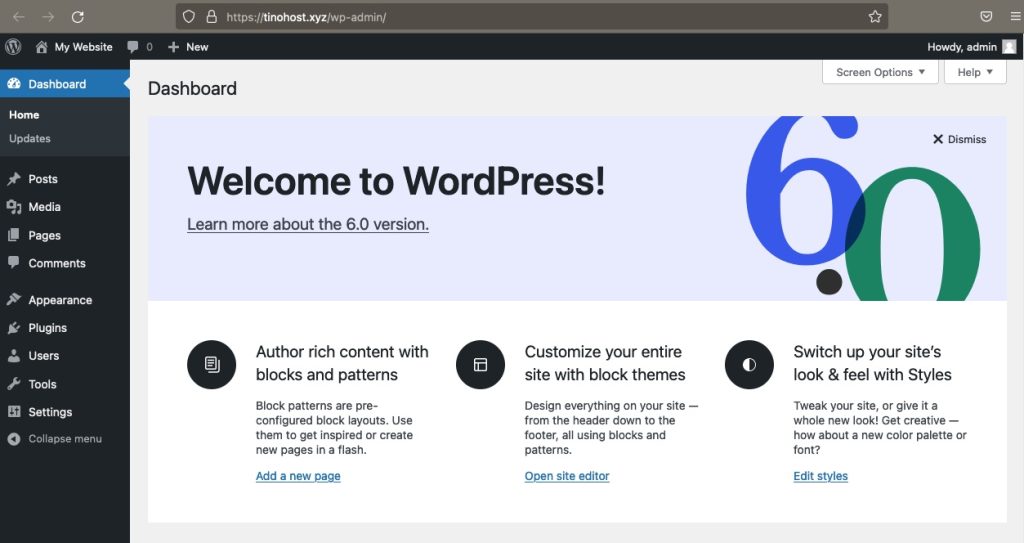Click the Tools wrench icon

[x=14, y=384]
